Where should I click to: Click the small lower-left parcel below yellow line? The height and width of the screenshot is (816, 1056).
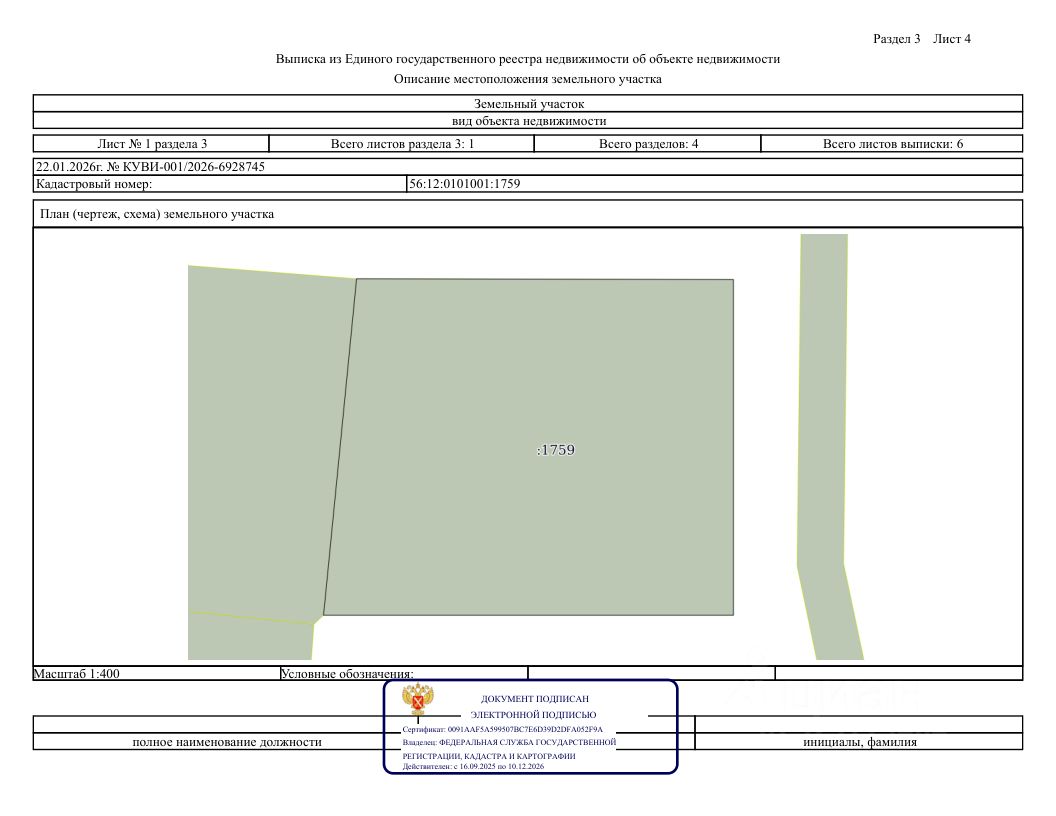point(249,640)
